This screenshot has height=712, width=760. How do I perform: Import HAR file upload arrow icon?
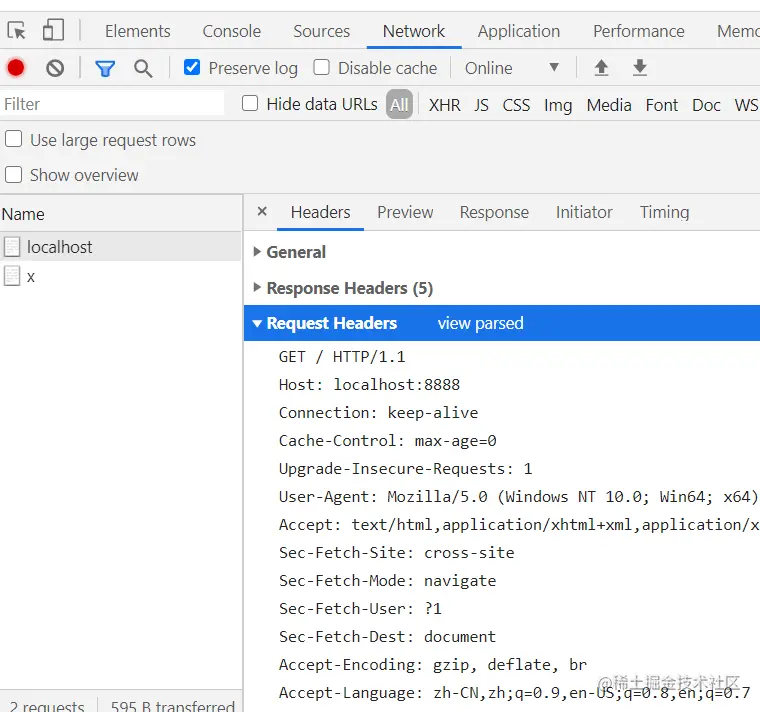click(601, 67)
